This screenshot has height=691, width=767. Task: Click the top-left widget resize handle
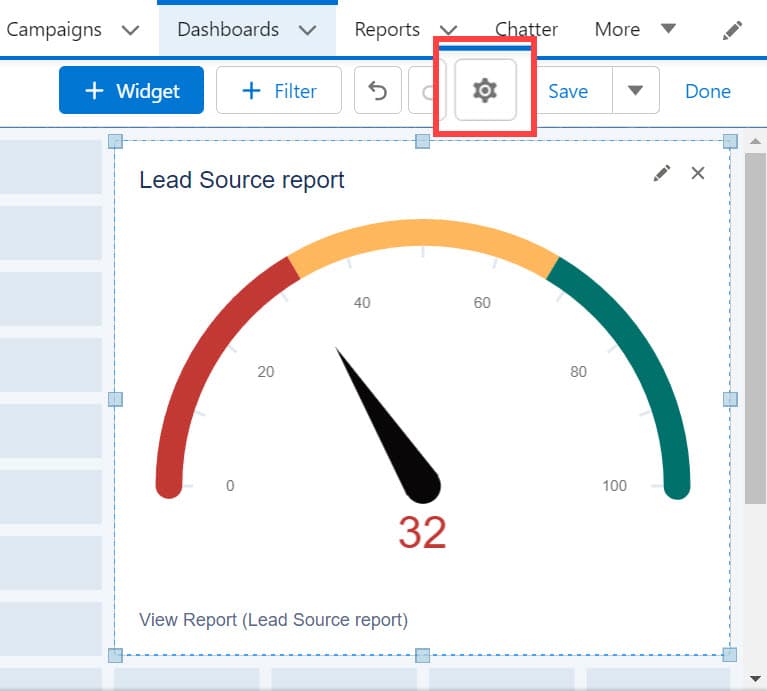click(x=115, y=141)
